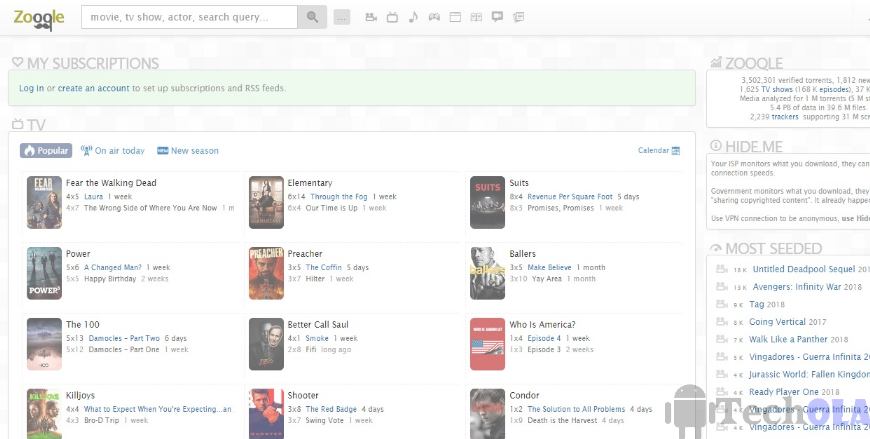Image resolution: width=870 pixels, height=439 pixels.
Task: Open the Power poster thumbnail
Action: (x=44, y=274)
